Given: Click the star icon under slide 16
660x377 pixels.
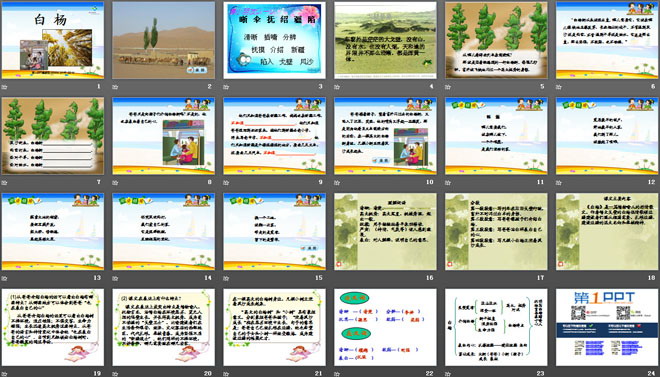Looking at the screenshot, I should click(337, 278).
